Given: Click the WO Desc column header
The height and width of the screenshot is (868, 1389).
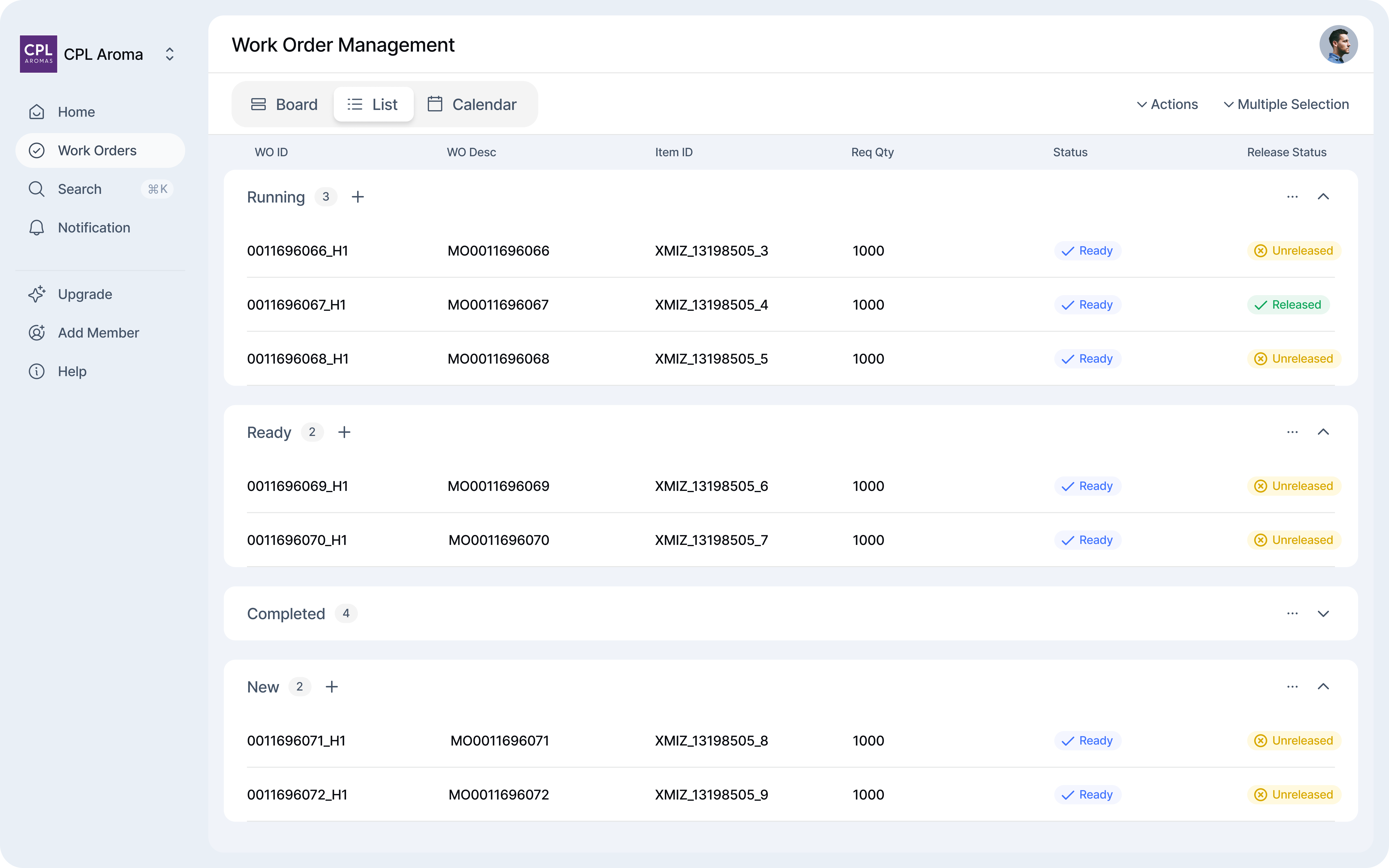Looking at the screenshot, I should [471, 152].
